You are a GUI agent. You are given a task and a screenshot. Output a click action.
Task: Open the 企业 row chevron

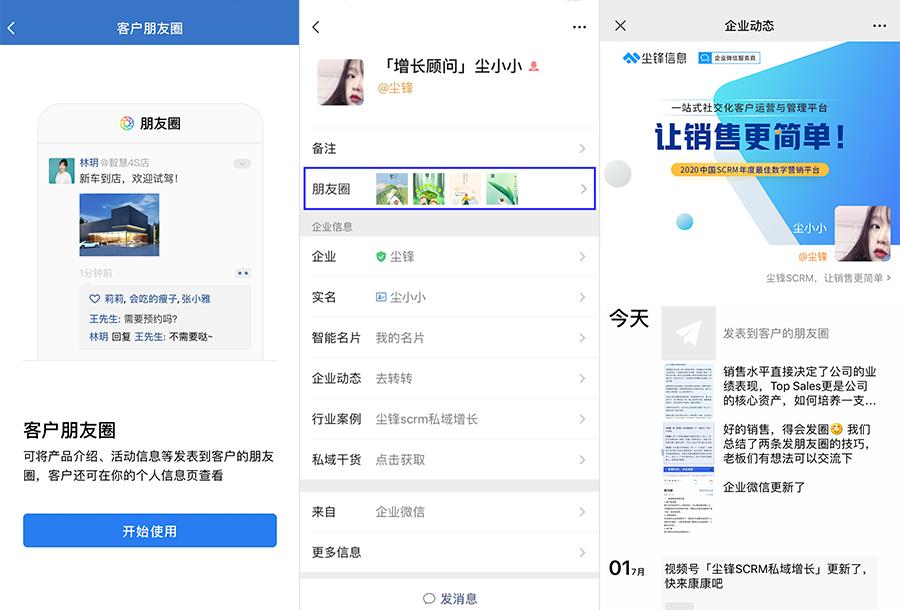pyautogui.click(x=583, y=257)
